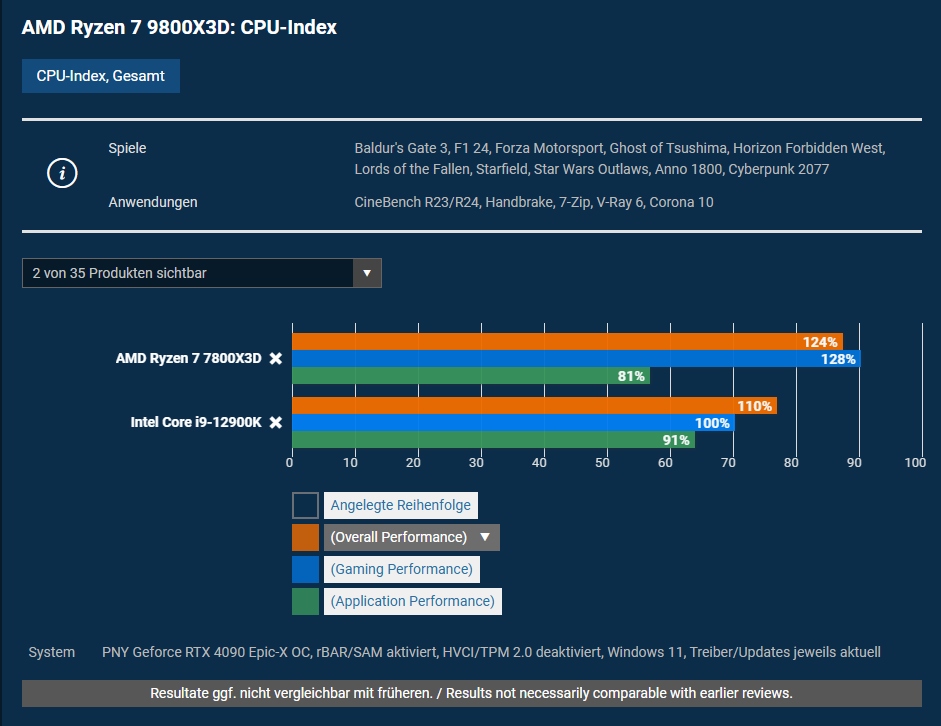Toggle the empty Angelegte Reihenfolge checkbox square
The width and height of the screenshot is (941, 726).
(x=305, y=505)
